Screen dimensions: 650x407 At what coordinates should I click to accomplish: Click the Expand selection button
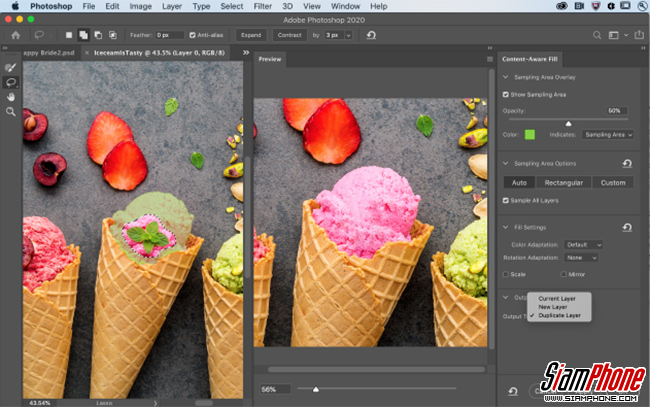click(x=251, y=35)
